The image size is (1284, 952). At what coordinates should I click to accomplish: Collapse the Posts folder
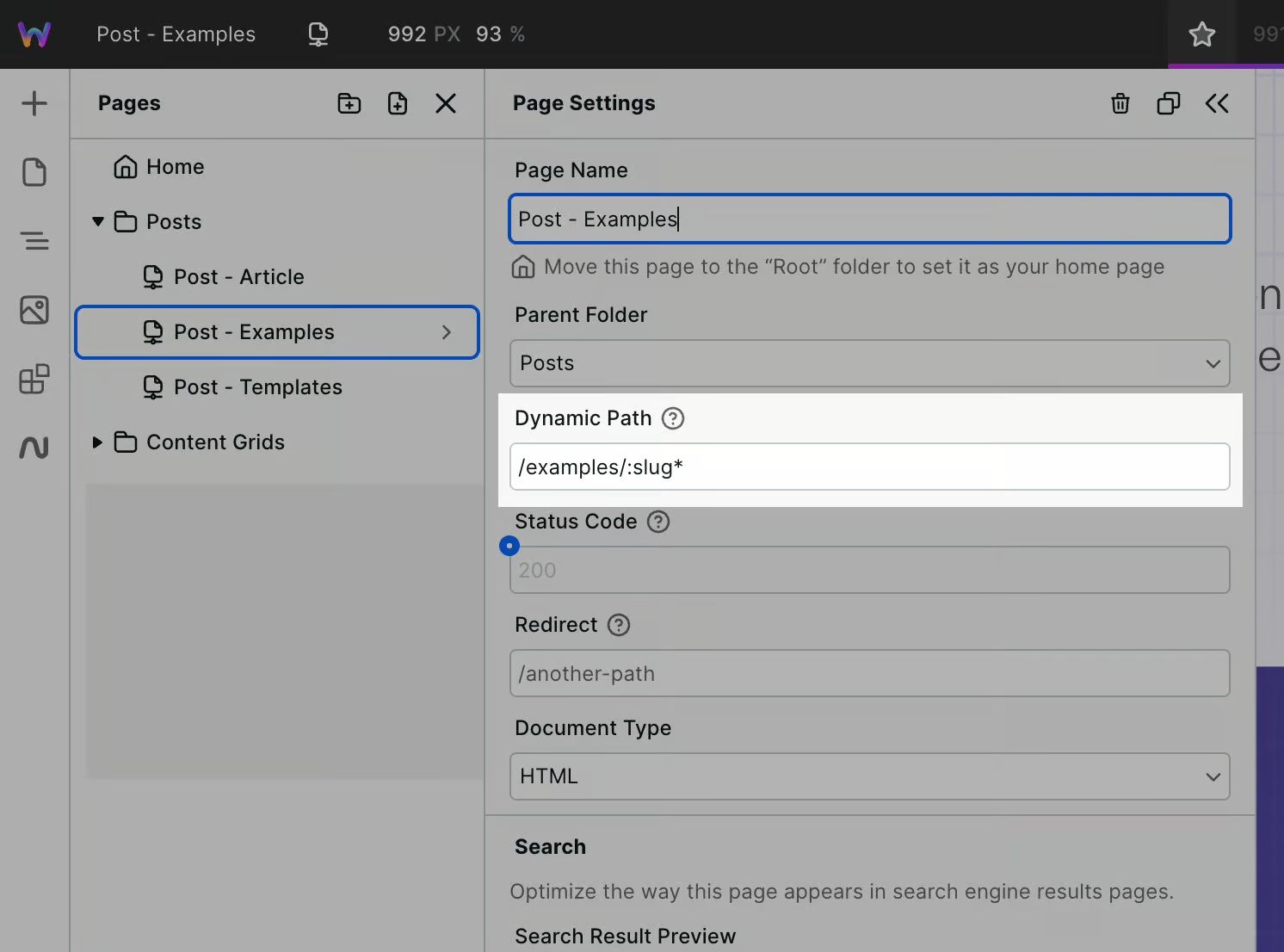pyautogui.click(x=98, y=222)
